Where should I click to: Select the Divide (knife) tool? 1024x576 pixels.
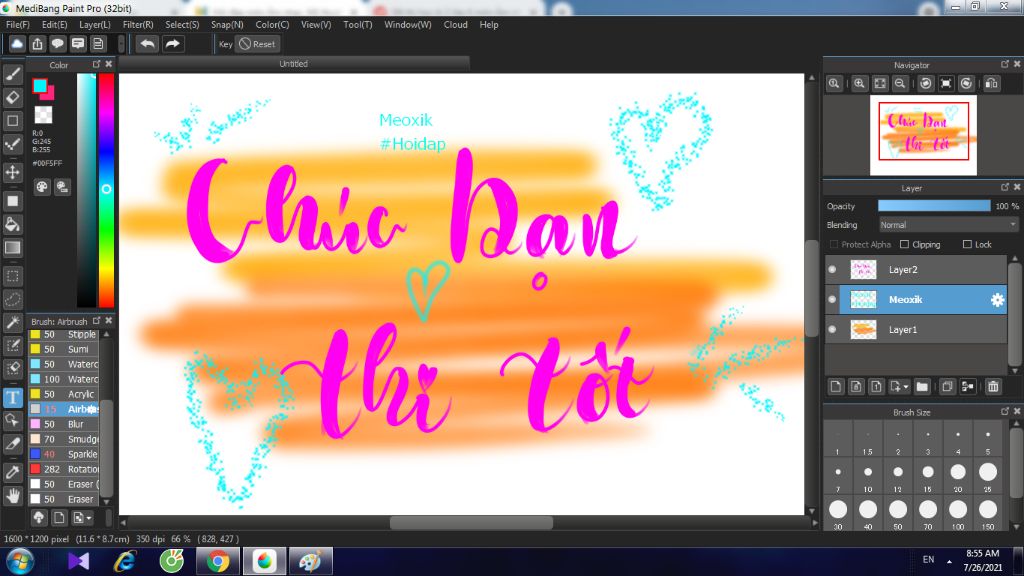click(12, 444)
